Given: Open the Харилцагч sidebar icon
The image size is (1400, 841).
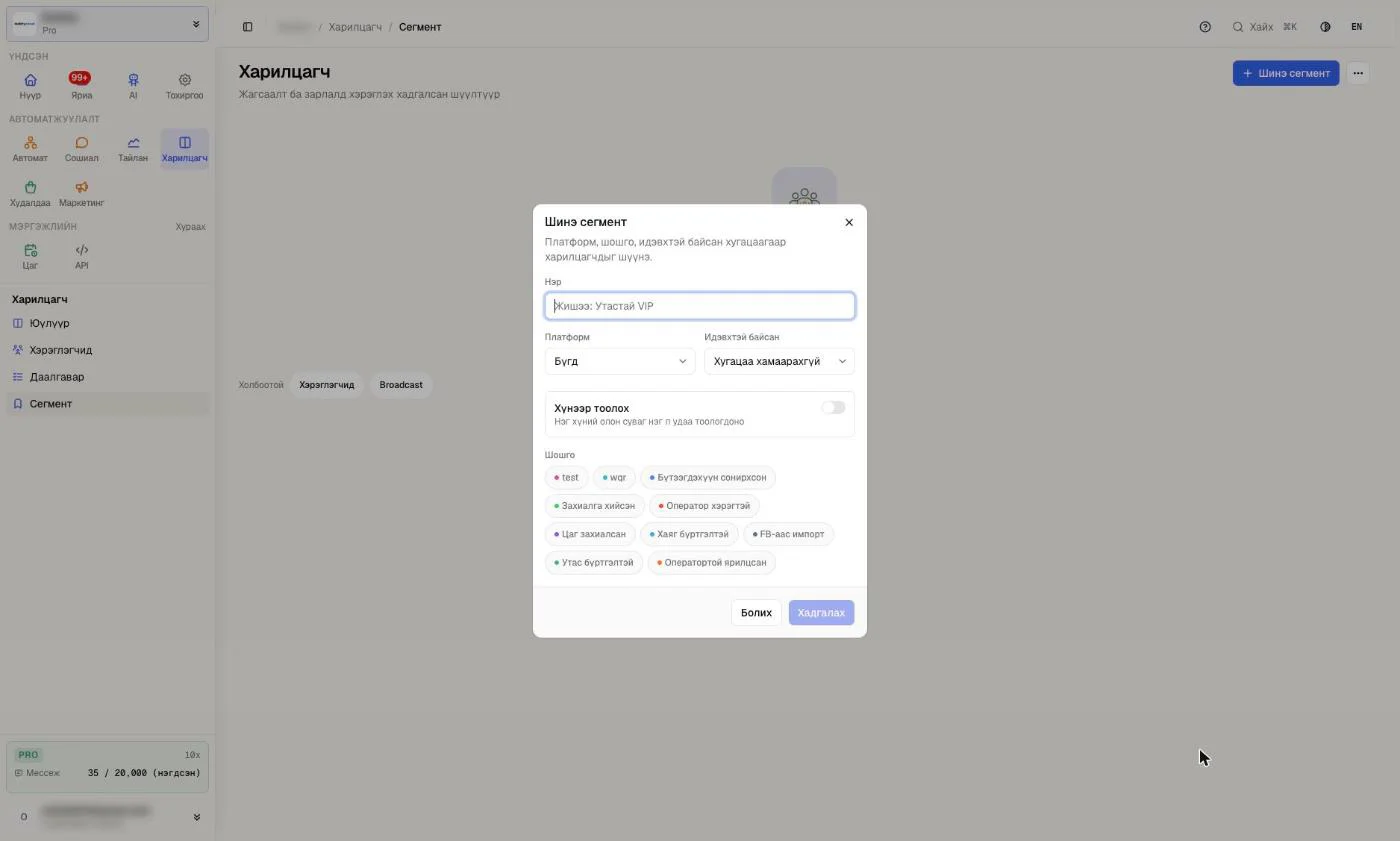Looking at the screenshot, I should [184, 149].
